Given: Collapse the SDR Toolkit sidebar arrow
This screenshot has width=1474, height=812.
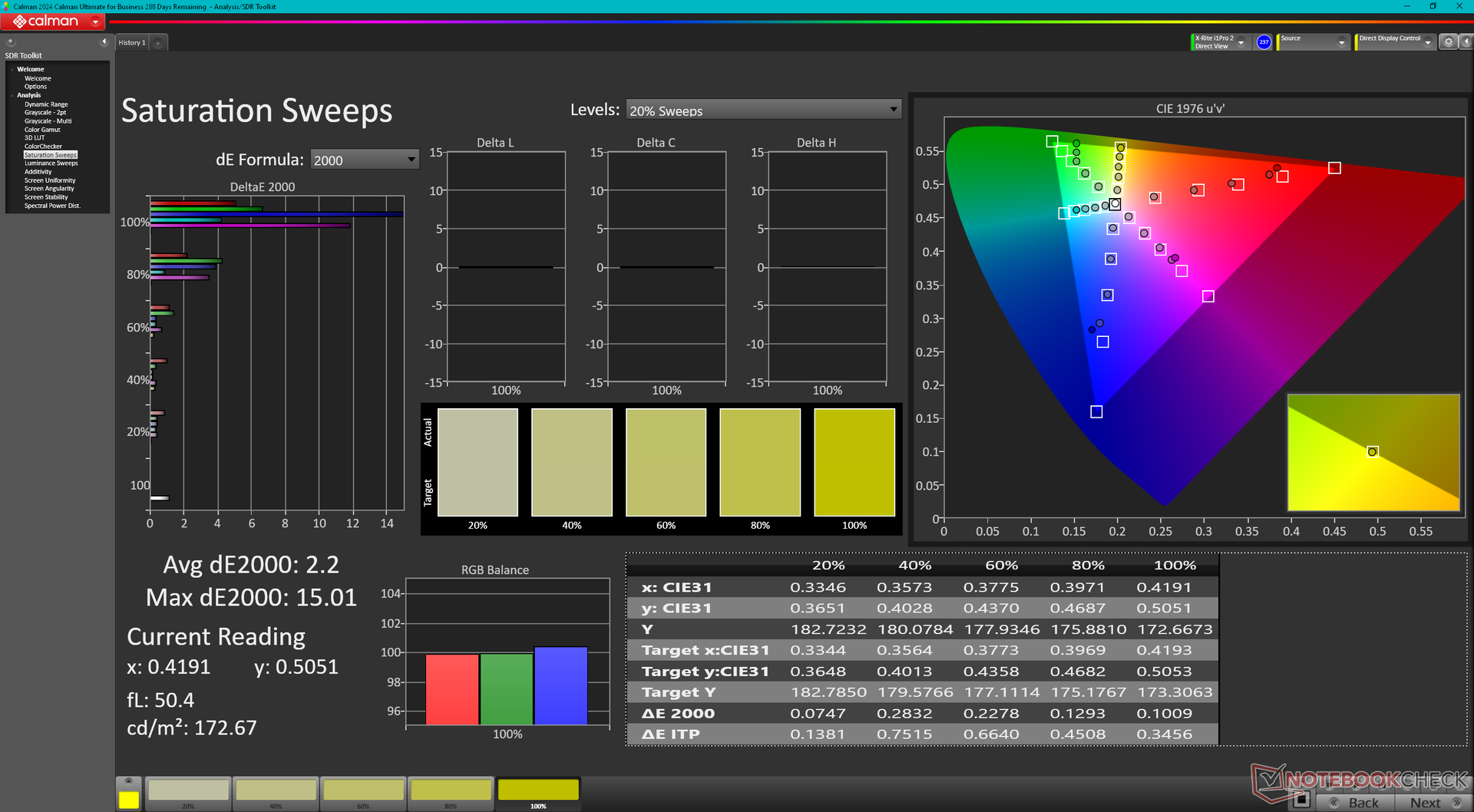Looking at the screenshot, I should coord(104,41).
